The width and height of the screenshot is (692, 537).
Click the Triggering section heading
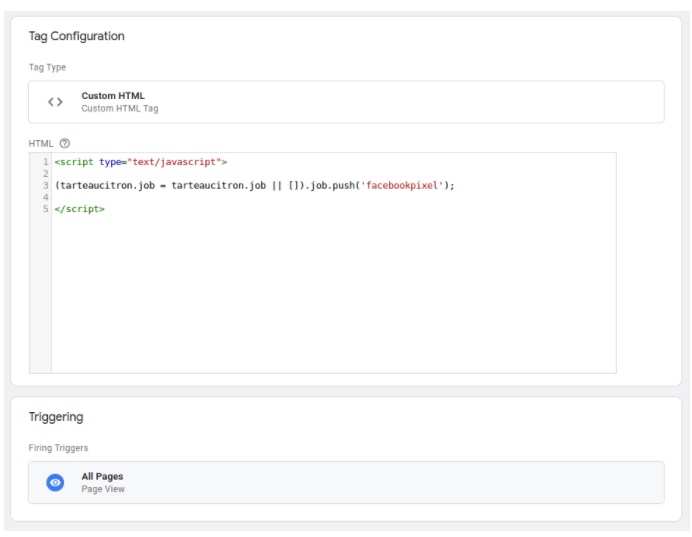click(56, 417)
